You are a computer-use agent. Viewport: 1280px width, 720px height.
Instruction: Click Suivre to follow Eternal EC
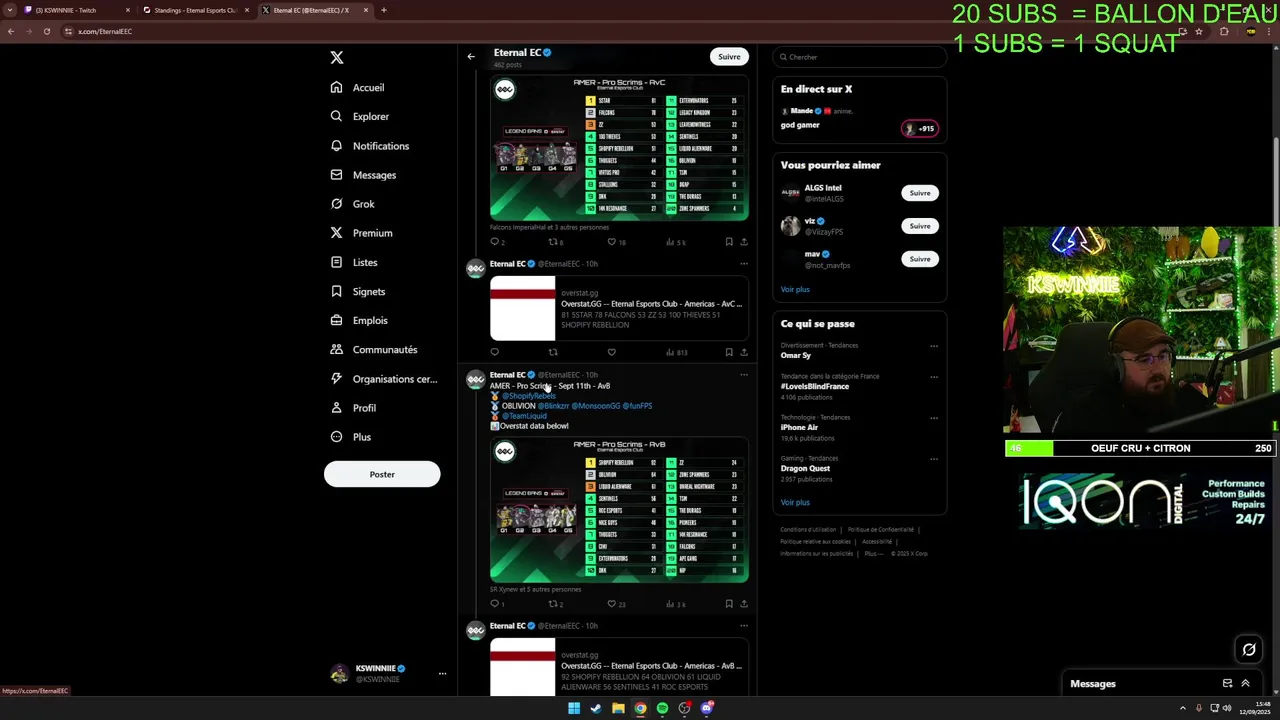(x=729, y=57)
